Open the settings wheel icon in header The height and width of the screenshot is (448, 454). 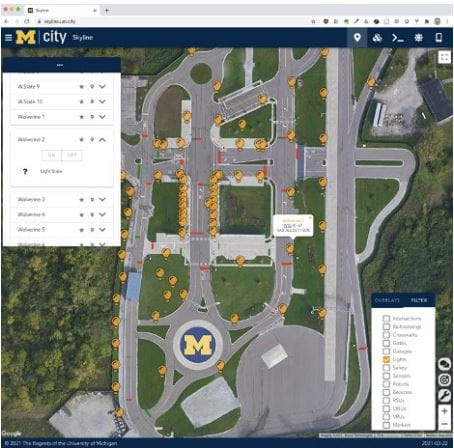[419, 37]
